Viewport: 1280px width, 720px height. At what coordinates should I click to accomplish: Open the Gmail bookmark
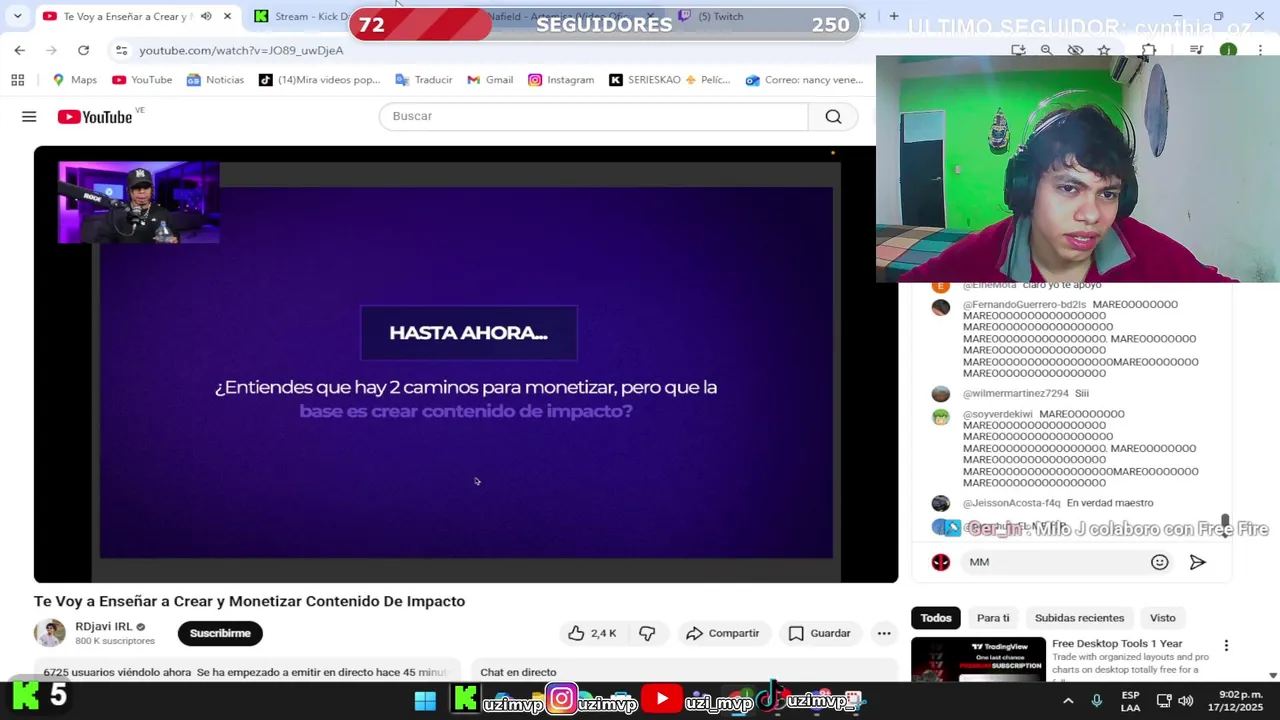coord(489,80)
